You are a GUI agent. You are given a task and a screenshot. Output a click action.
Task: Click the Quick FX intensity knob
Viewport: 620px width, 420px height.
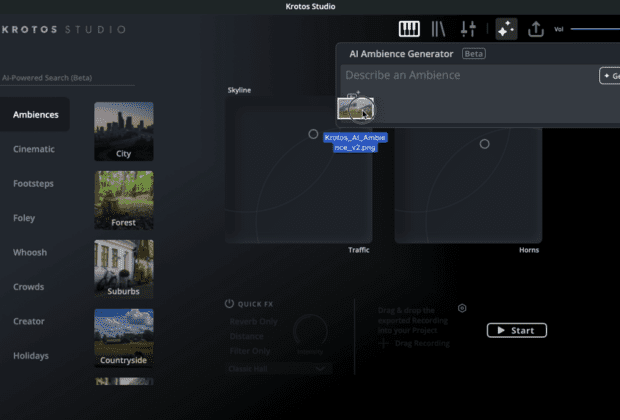coord(310,331)
